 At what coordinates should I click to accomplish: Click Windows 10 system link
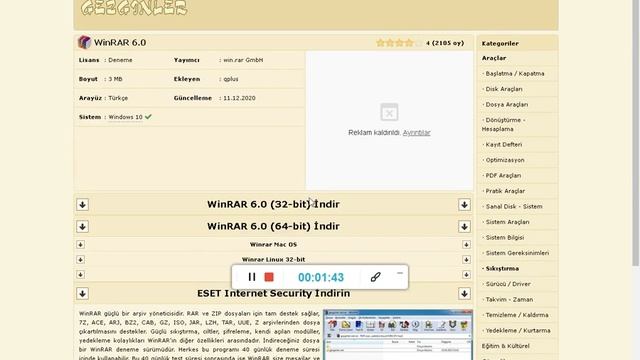[x=125, y=117]
